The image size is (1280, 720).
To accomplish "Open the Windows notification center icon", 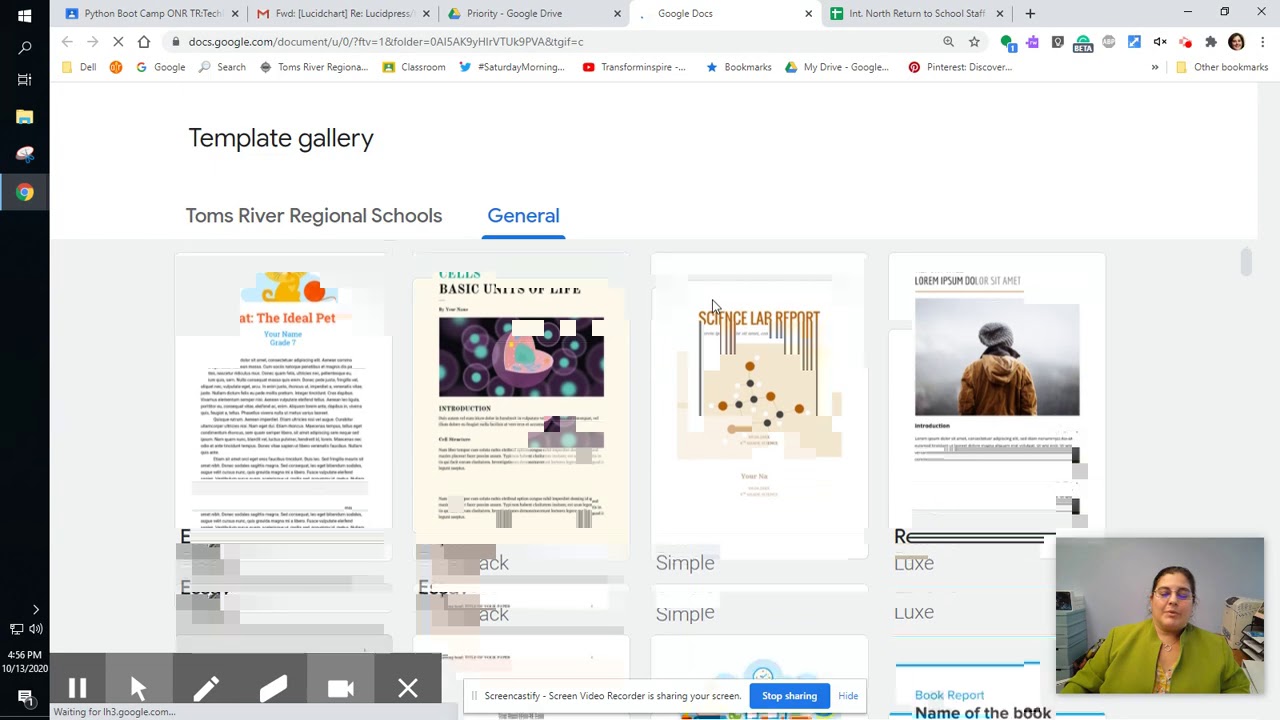I will (25, 697).
